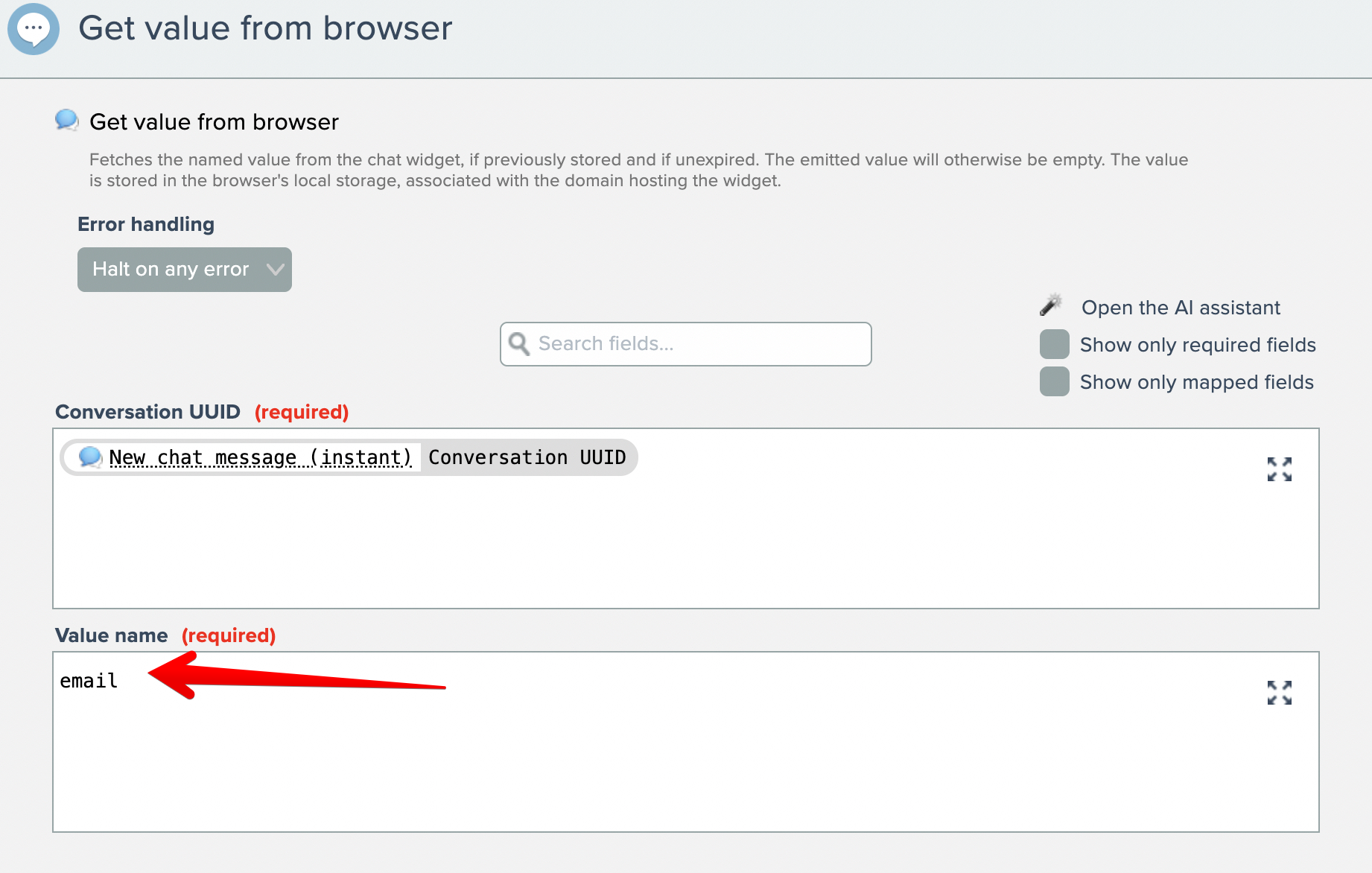The height and width of the screenshot is (873, 1372).
Task: Open the AI assistant link
Action: coord(1181,308)
